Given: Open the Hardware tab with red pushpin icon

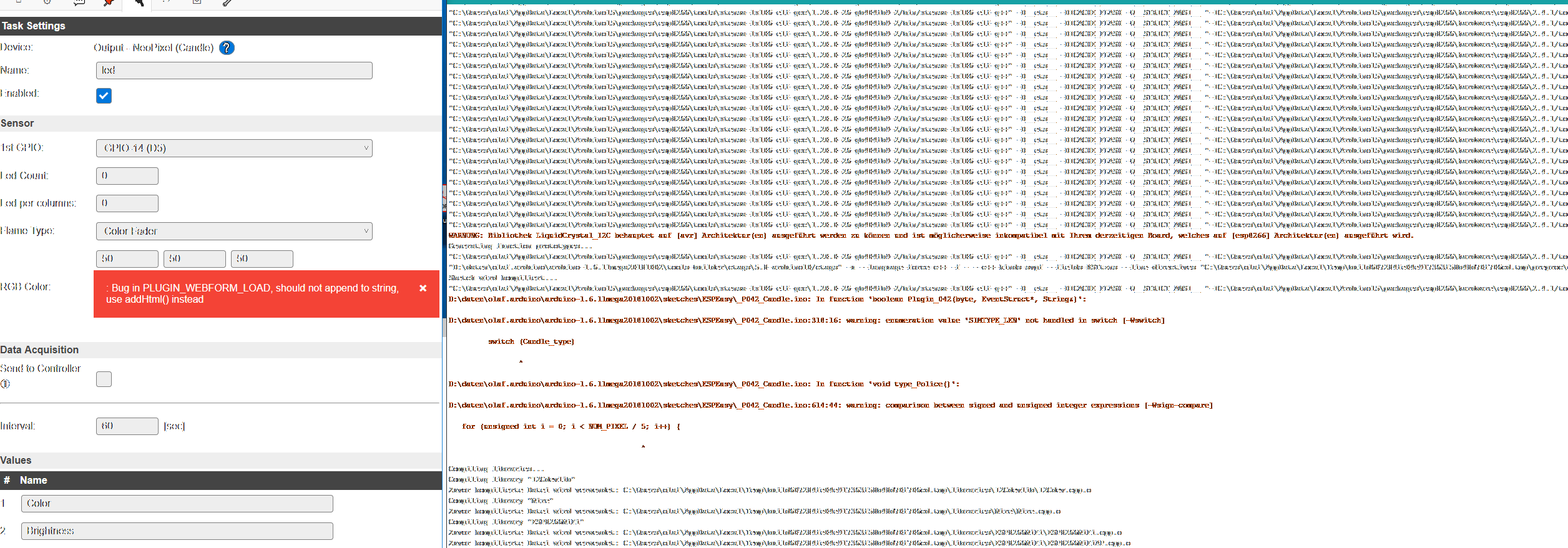Looking at the screenshot, I should coord(109,2).
